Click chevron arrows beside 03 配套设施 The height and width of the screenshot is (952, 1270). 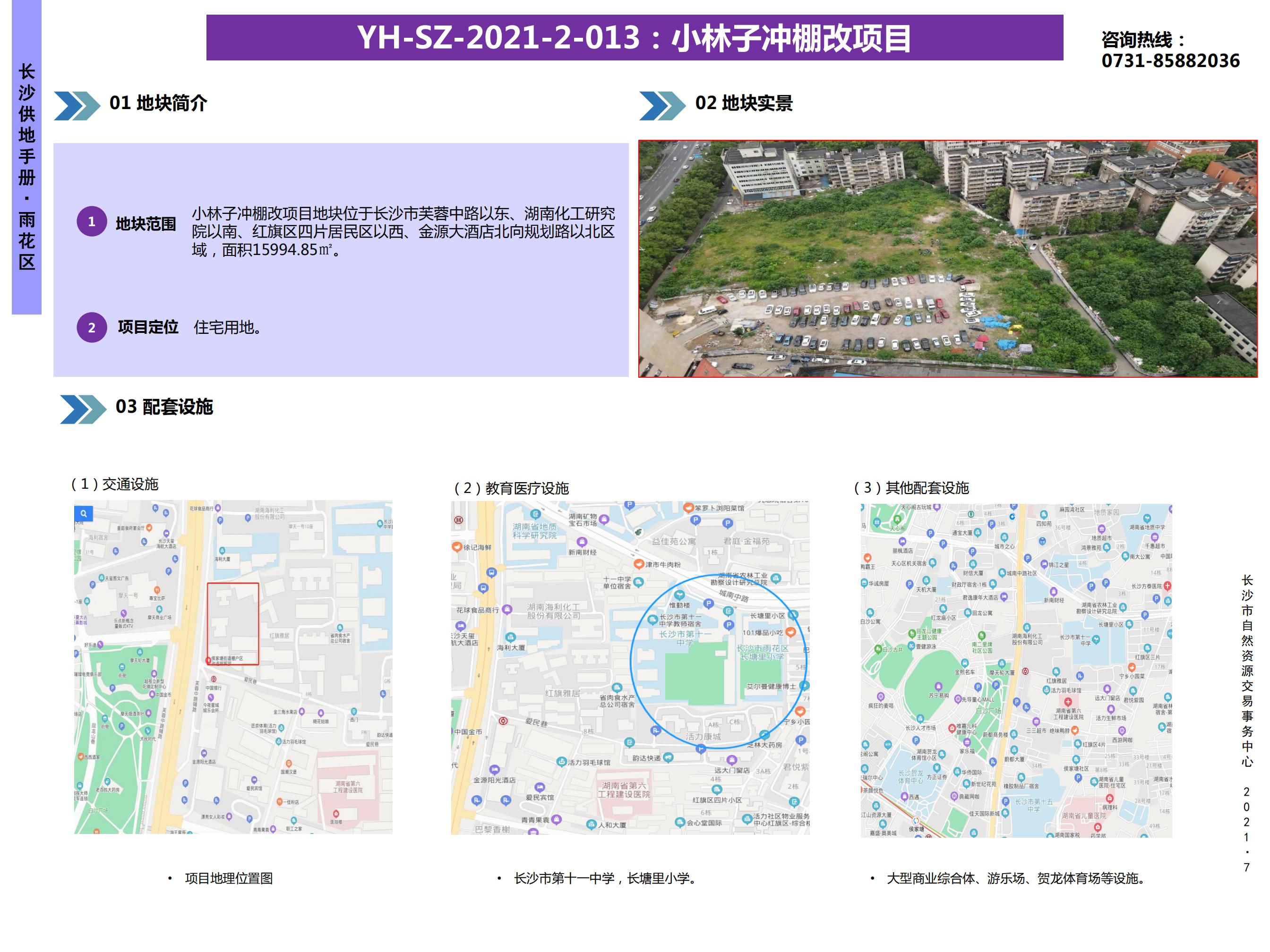83,409
